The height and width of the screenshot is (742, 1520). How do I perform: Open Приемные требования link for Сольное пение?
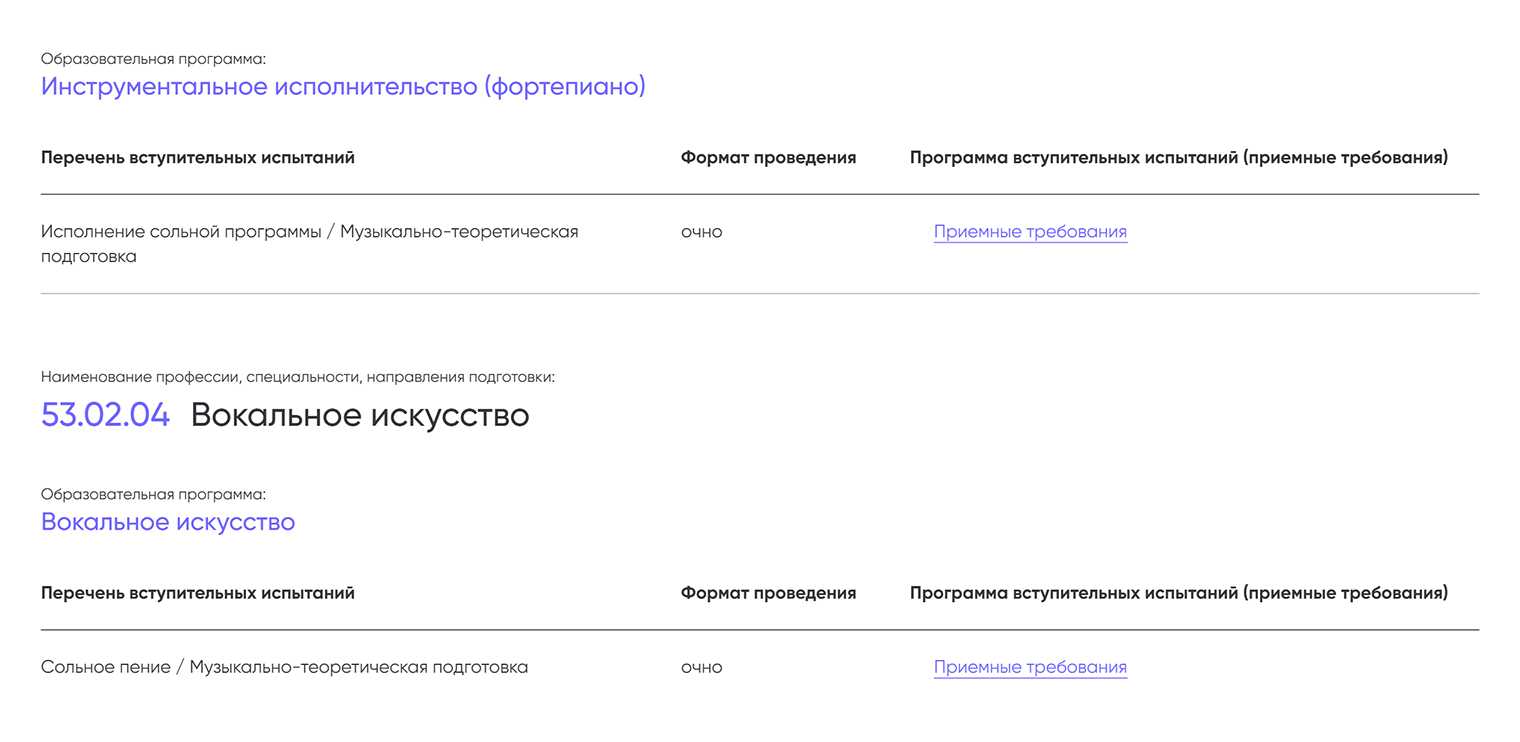click(x=1030, y=668)
